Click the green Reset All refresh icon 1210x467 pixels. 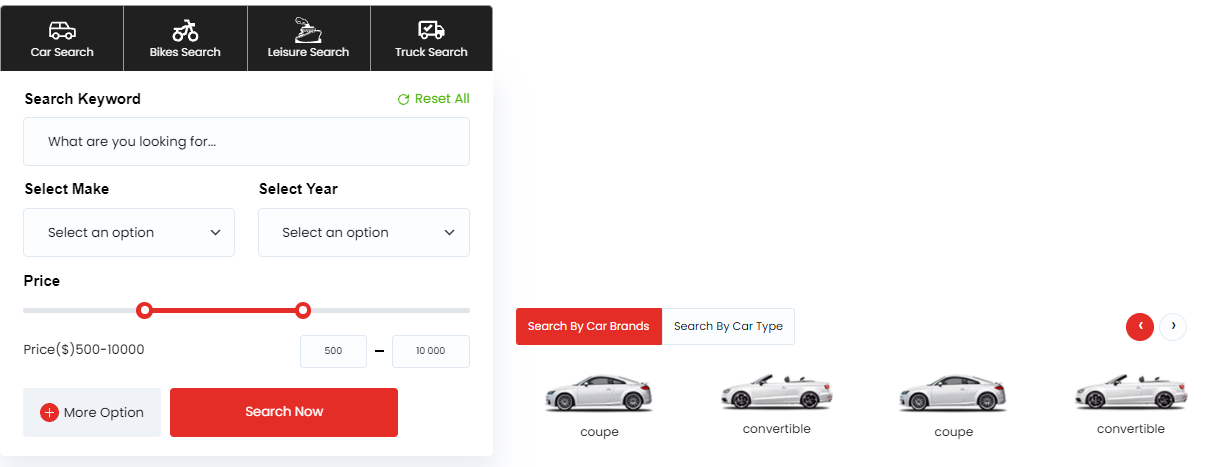point(403,99)
